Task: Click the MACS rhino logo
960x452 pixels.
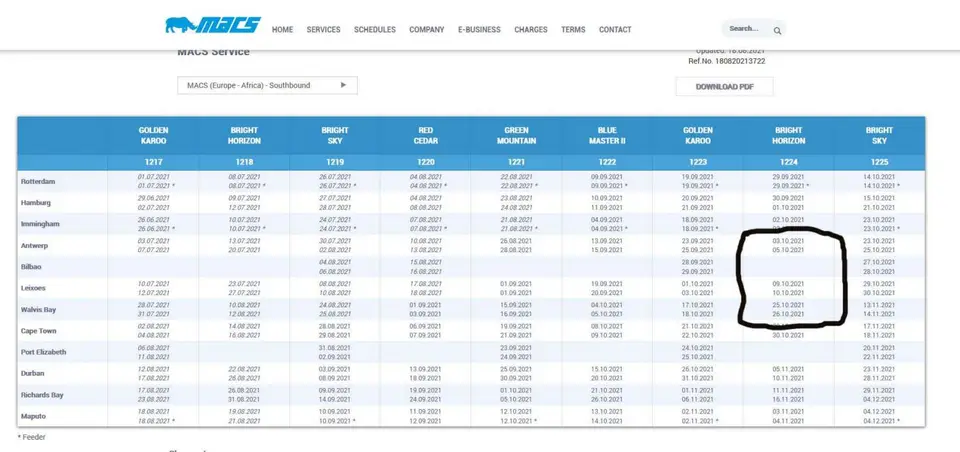Action: coord(212,25)
